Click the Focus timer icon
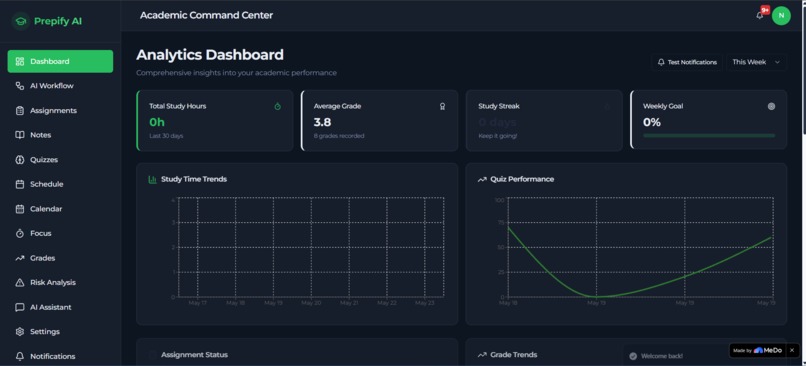 [20, 233]
